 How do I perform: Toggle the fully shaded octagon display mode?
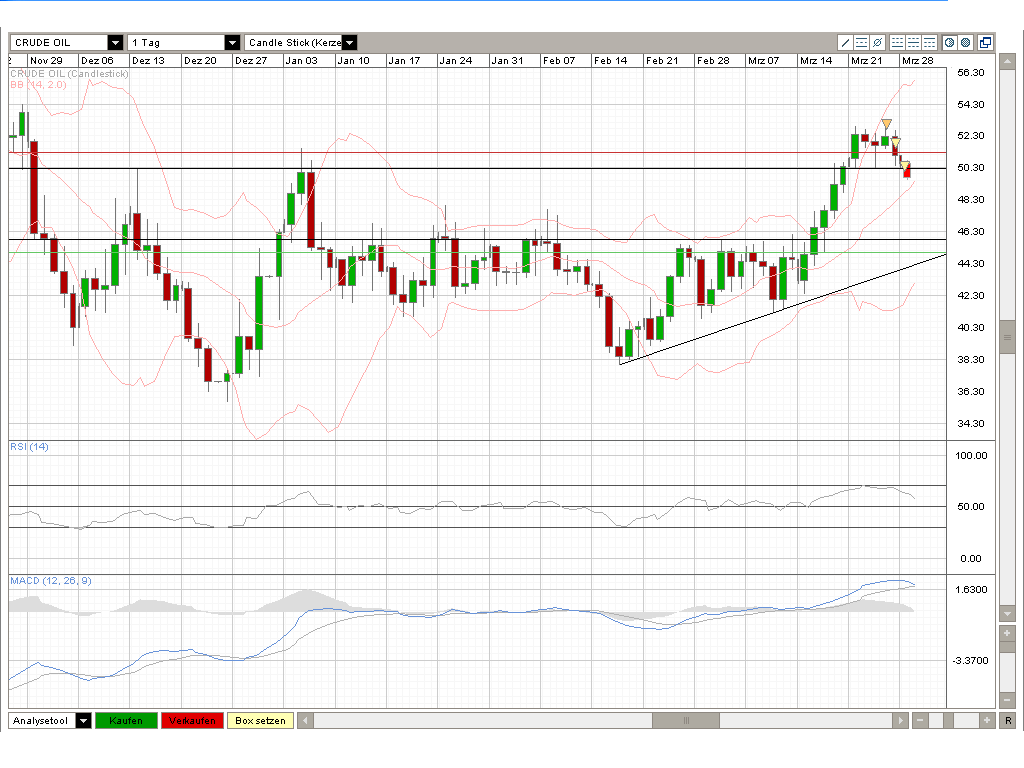point(966,42)
